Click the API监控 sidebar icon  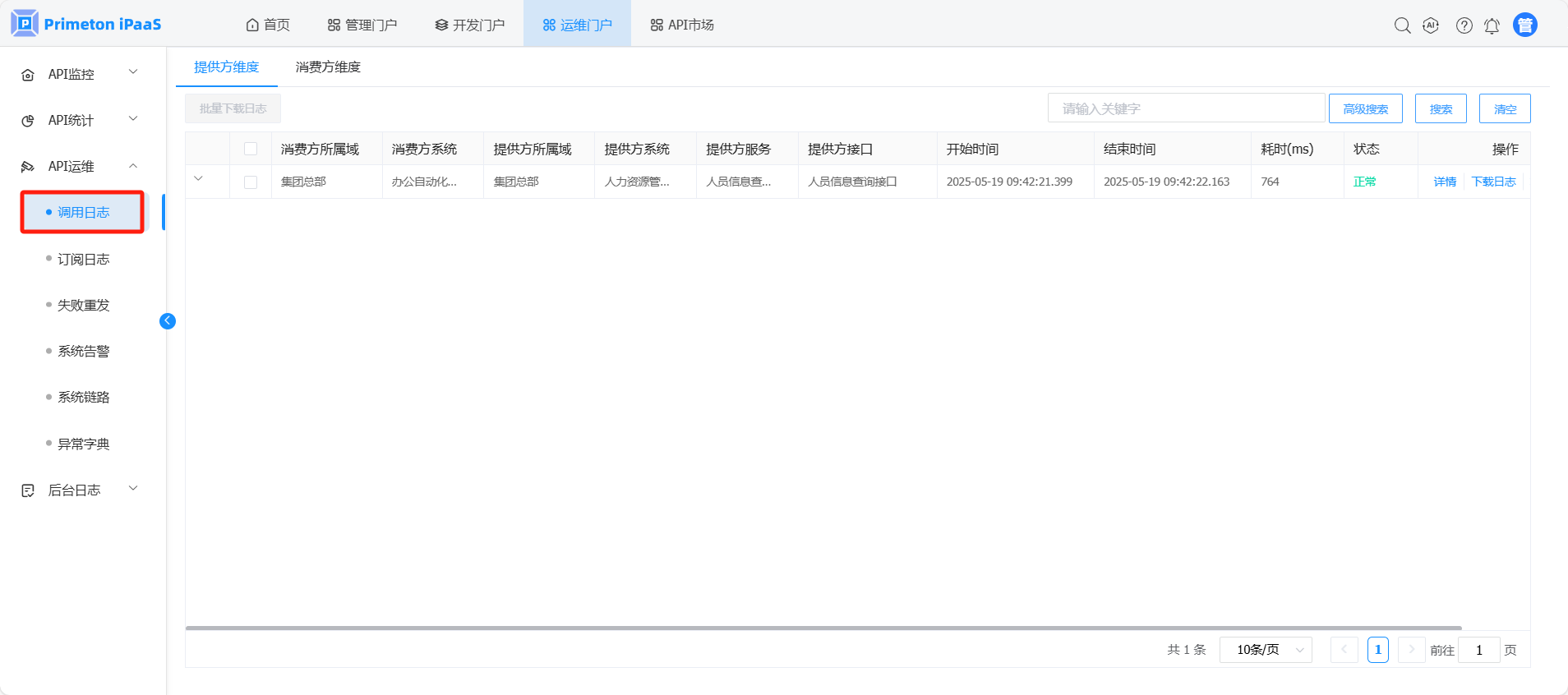pos(28,75)
